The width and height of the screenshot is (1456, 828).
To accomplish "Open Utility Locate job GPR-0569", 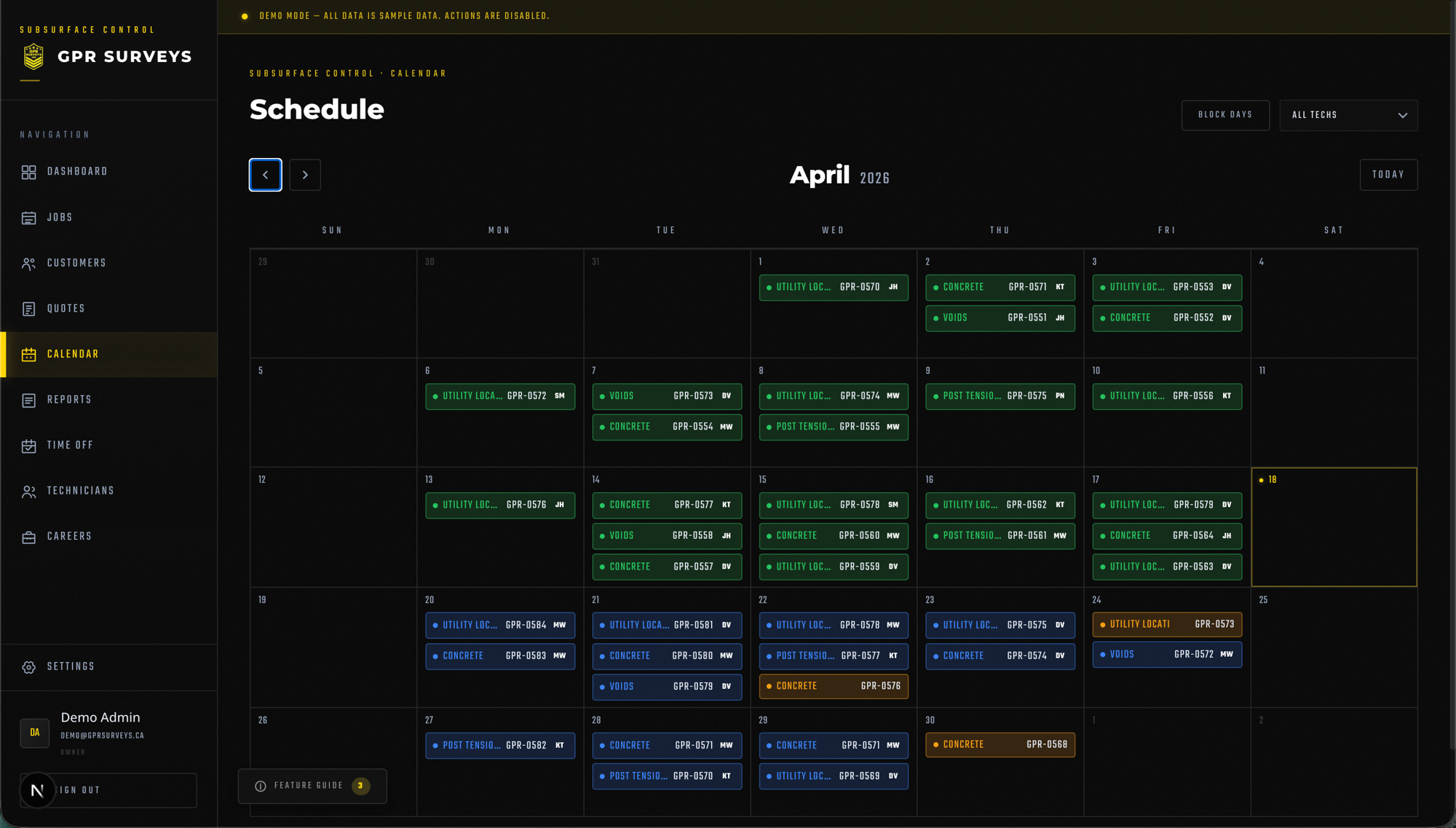I will click(834, 776).
